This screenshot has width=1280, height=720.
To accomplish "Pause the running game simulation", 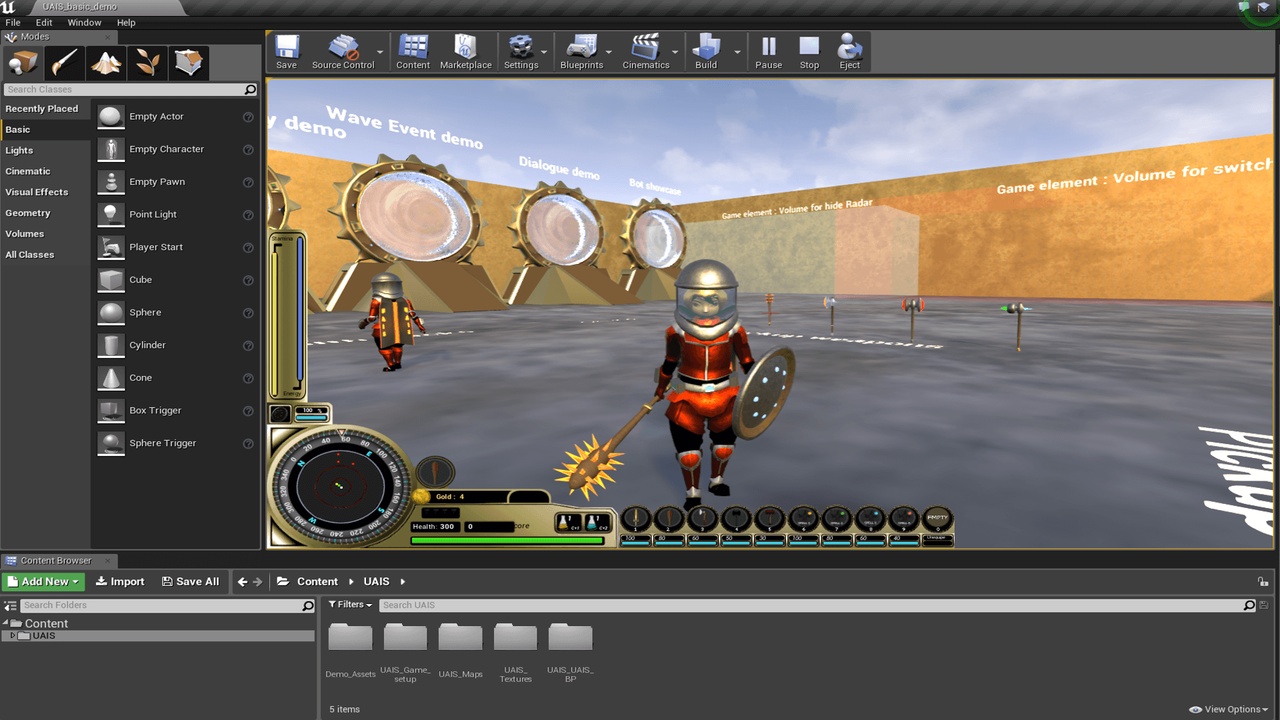I will (768, 52).
